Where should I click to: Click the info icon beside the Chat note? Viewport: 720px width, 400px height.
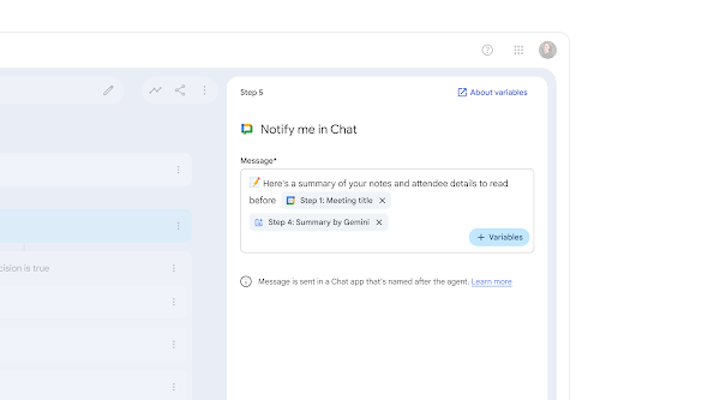tap(246, 282)
